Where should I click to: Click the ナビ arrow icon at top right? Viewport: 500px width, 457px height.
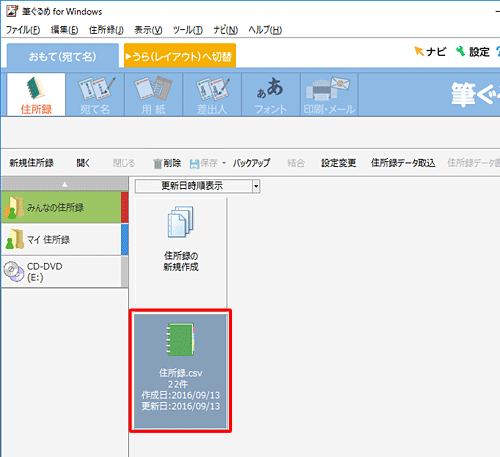(x=419, y=51)
